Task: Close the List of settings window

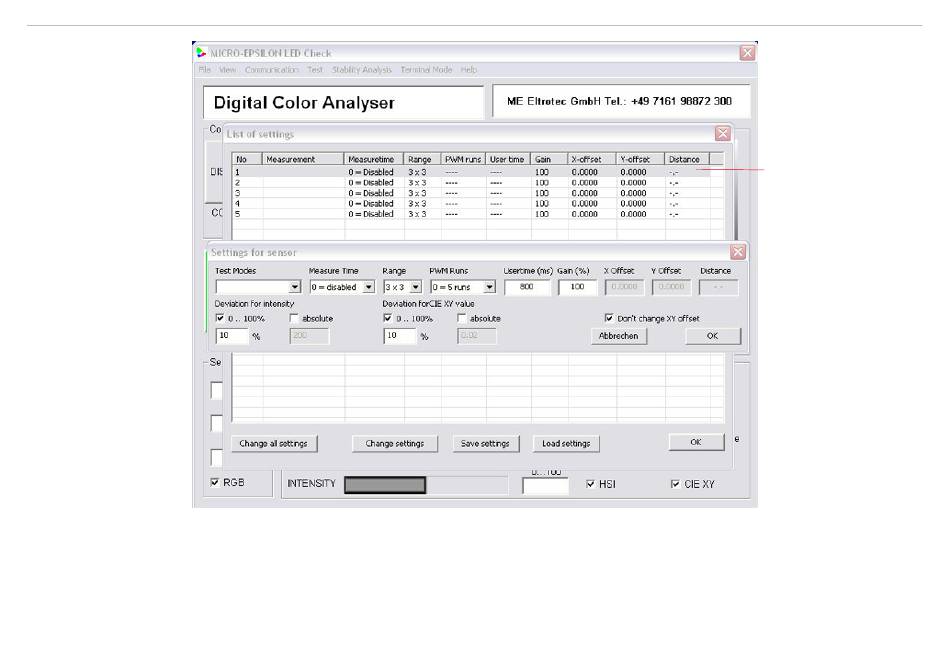Action: point(722,133)
